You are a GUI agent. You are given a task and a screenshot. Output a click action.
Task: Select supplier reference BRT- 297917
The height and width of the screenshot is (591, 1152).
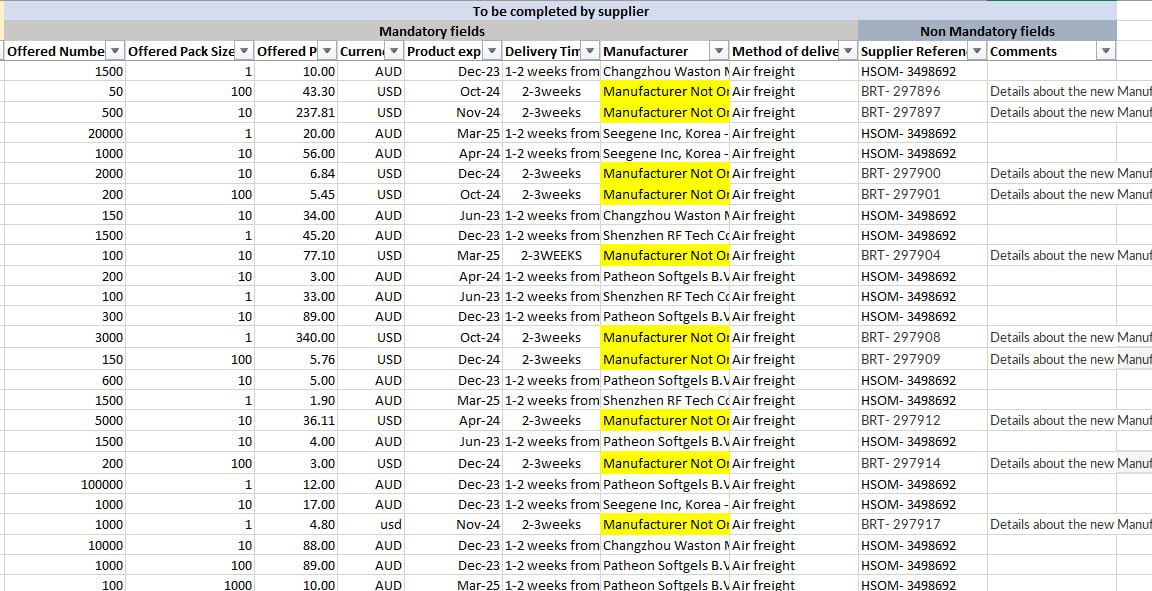click(922, 525)
